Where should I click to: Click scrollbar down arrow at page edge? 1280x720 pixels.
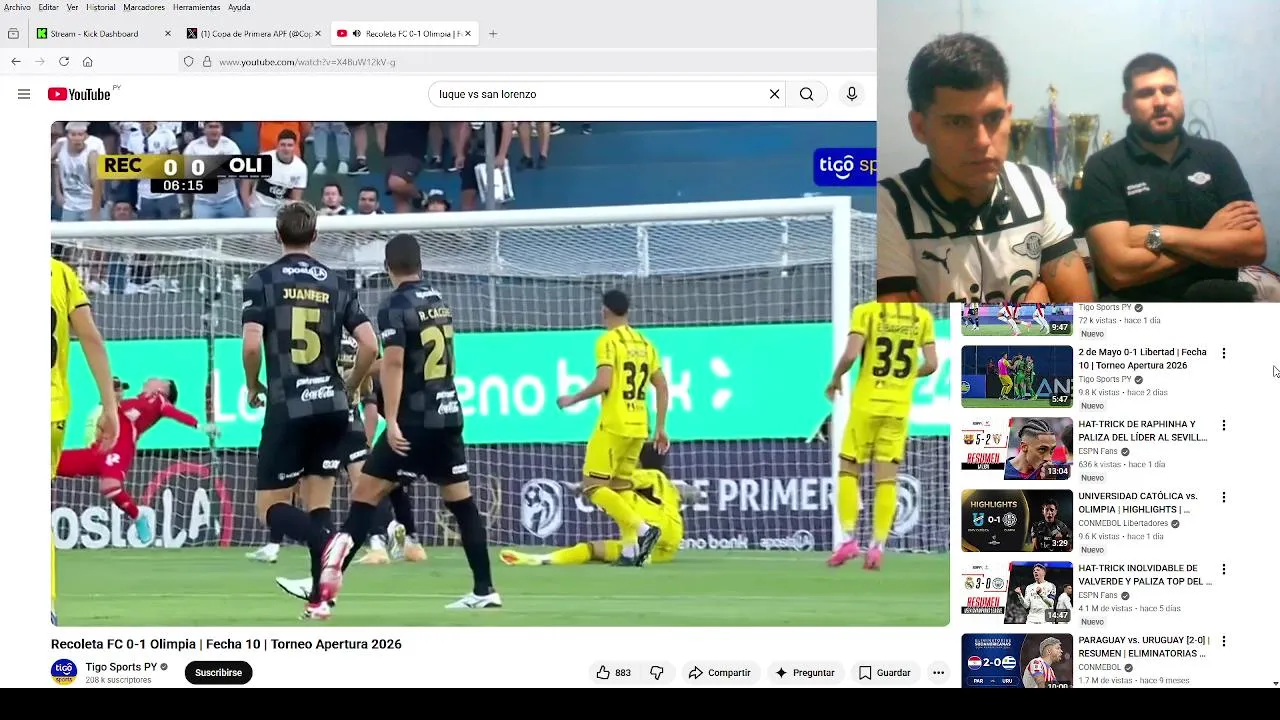[1275, 683]
